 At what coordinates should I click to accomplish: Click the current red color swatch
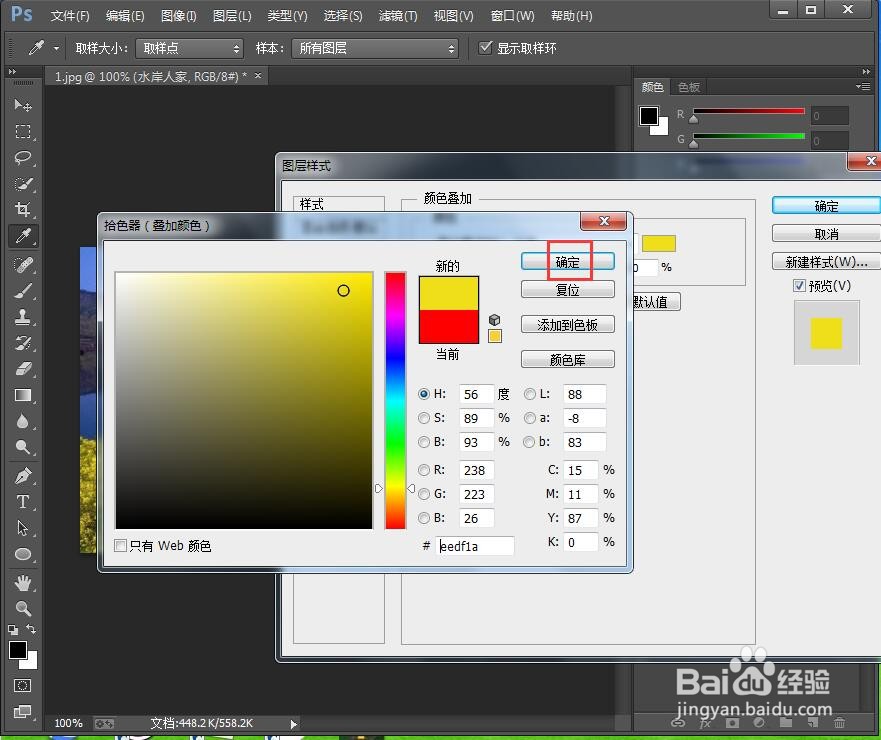(x=449, y=326)
